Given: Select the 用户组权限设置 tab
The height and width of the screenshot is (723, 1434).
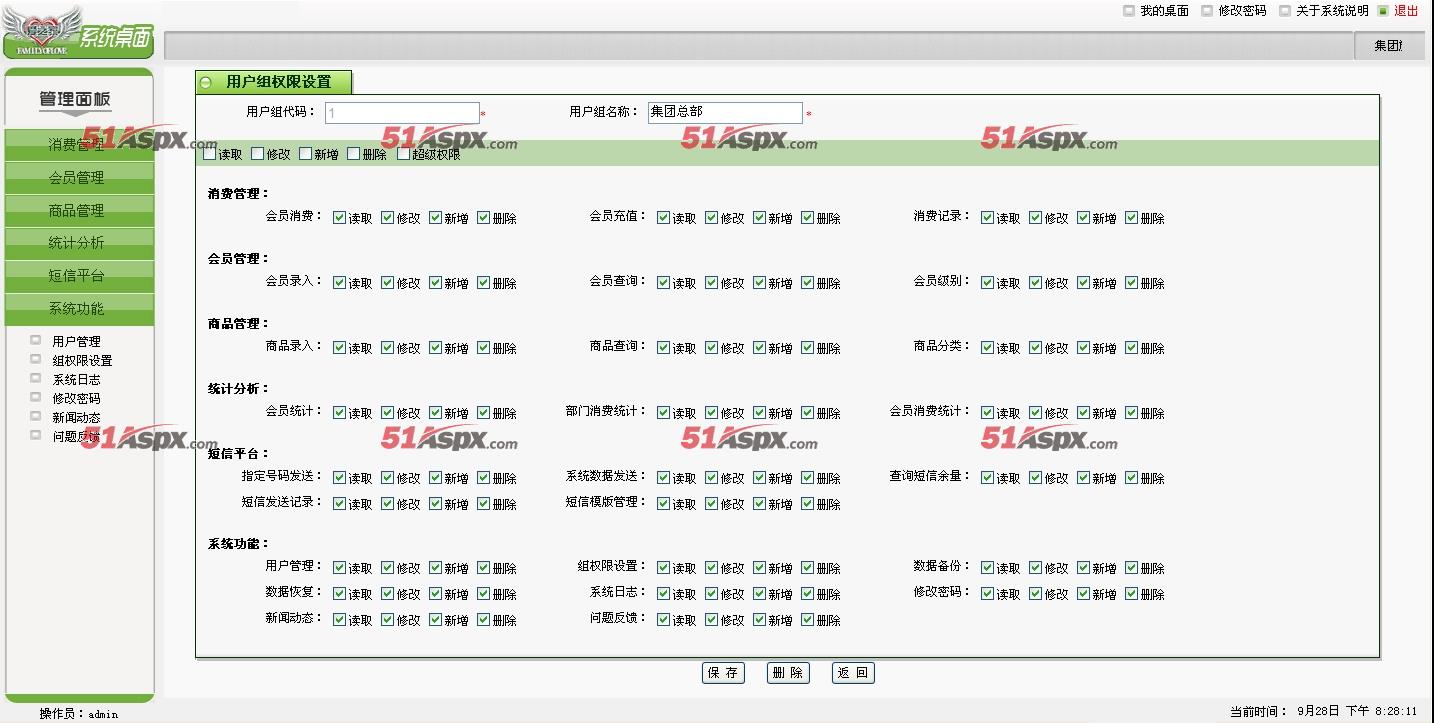Looking at the screenshot, I should pos(274,82).
